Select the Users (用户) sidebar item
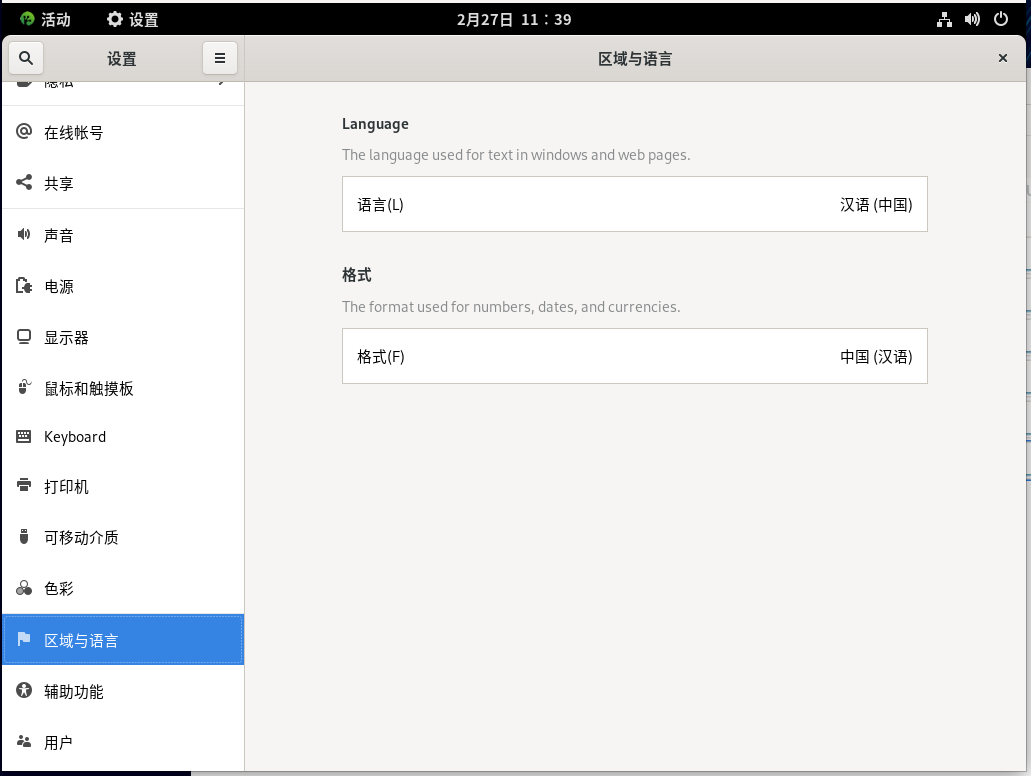 (x=58, y=742)
